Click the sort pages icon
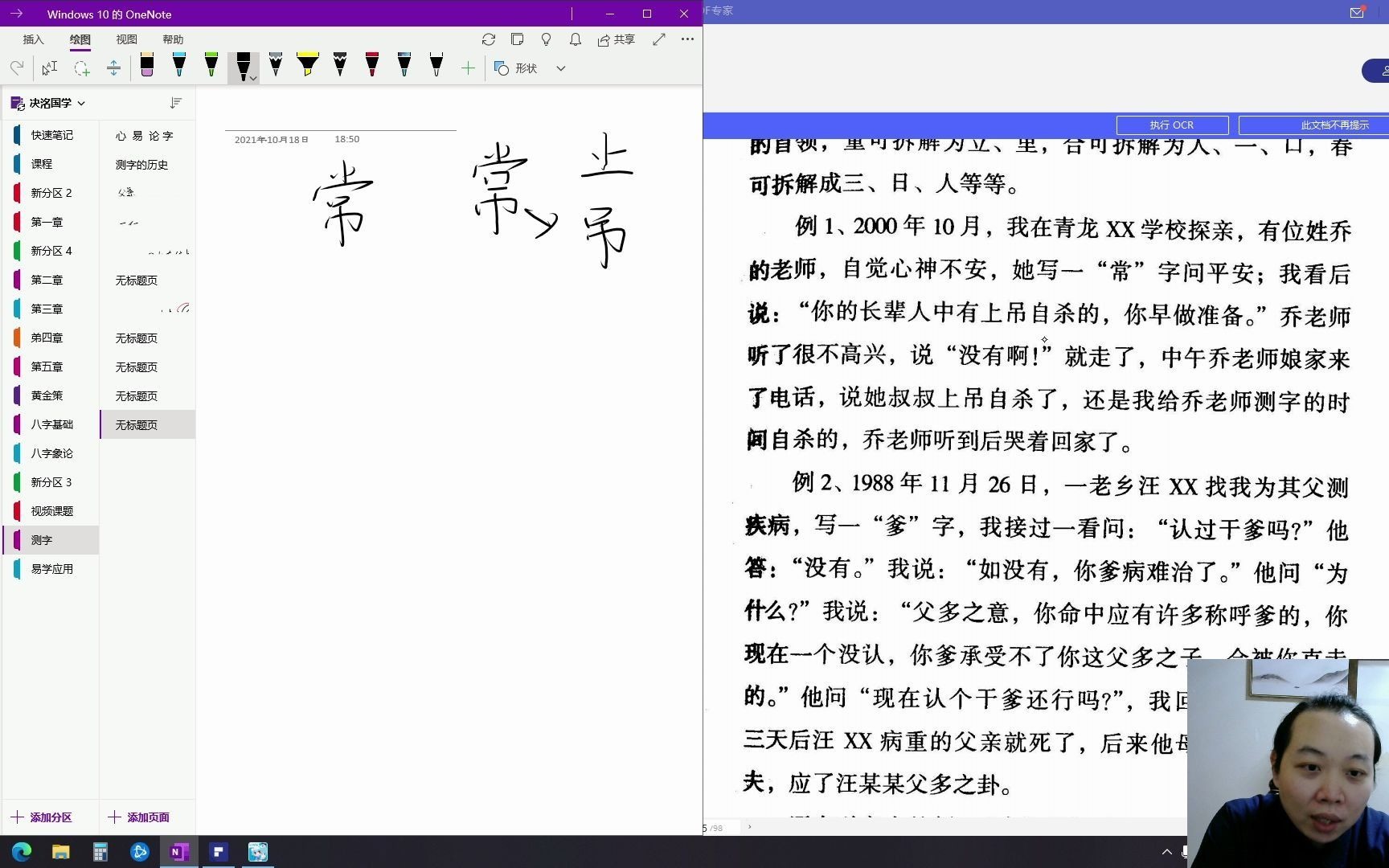This screenshot has width=1389, height=868. click(x=176, y=103)
